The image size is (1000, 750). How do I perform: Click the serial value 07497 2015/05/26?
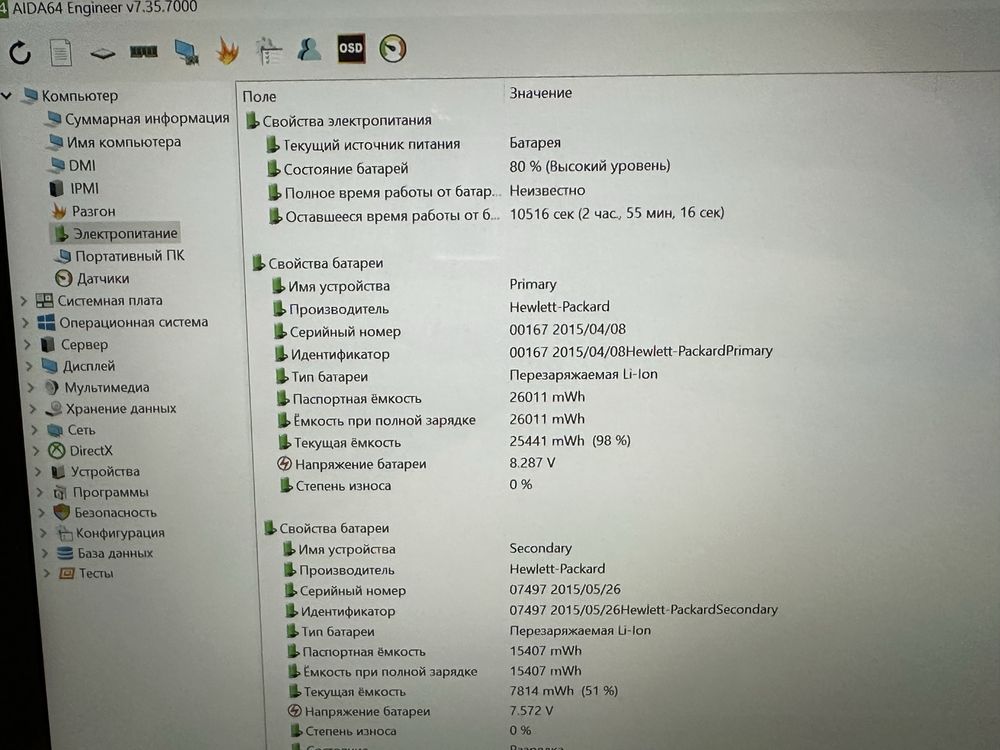tap(564, 589)
